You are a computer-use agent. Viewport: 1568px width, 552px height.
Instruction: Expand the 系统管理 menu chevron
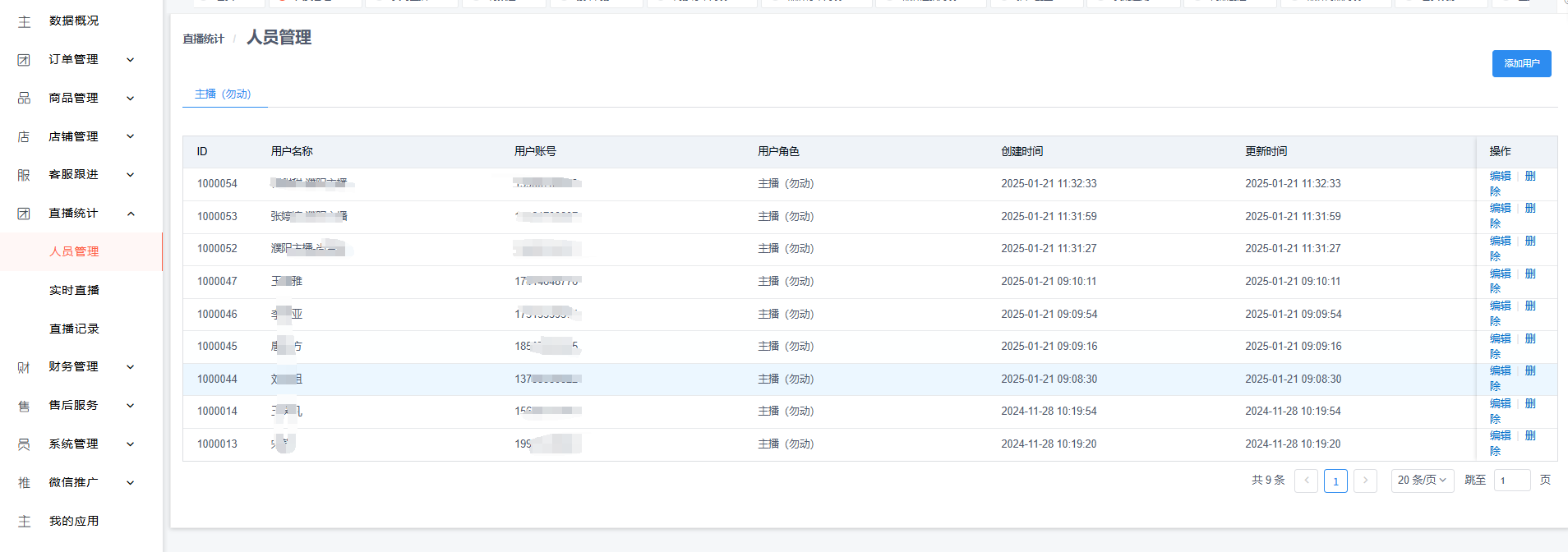click(130, 444)
